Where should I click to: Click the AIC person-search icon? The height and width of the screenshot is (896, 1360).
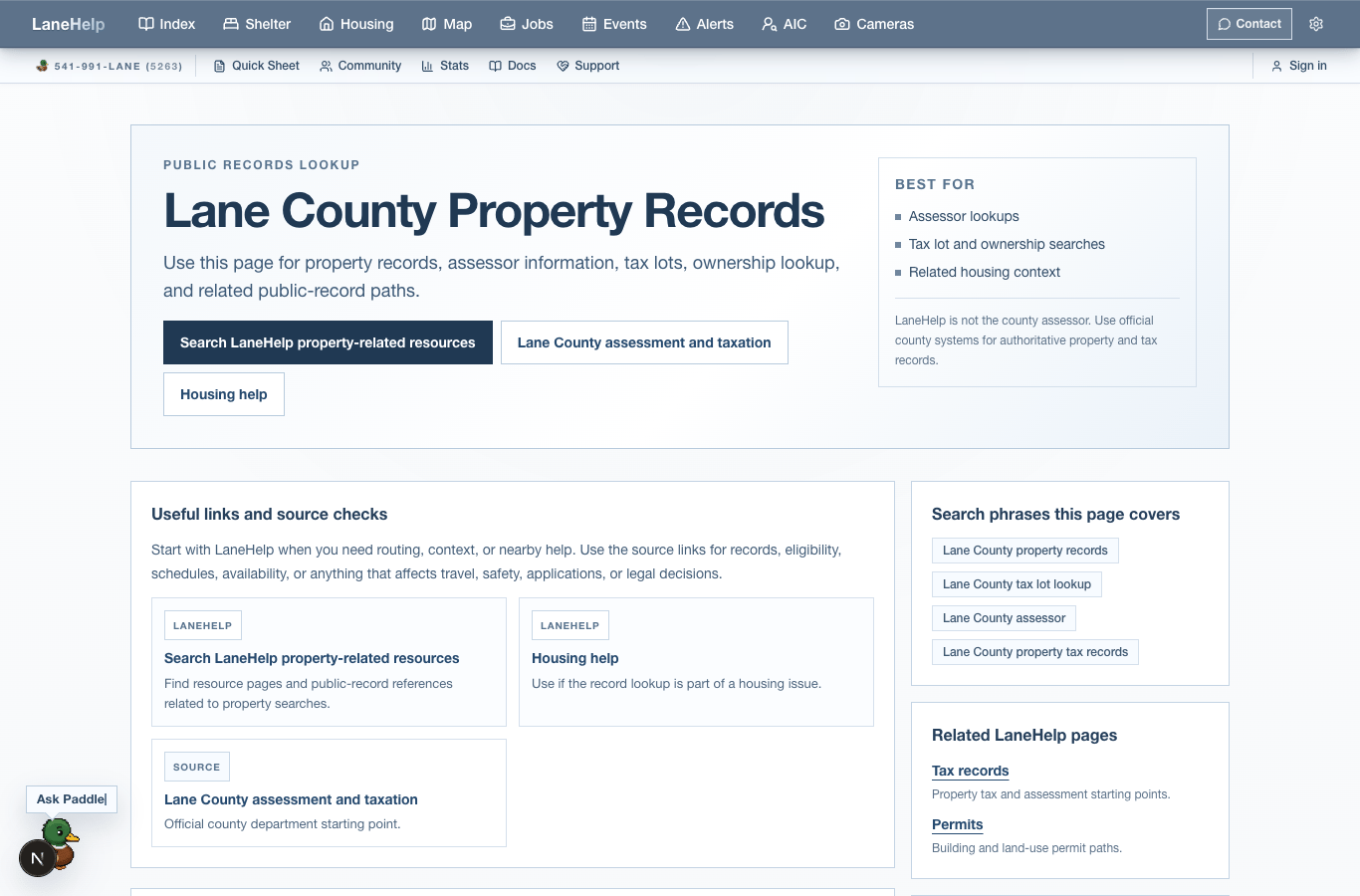[x=770, y=24]
